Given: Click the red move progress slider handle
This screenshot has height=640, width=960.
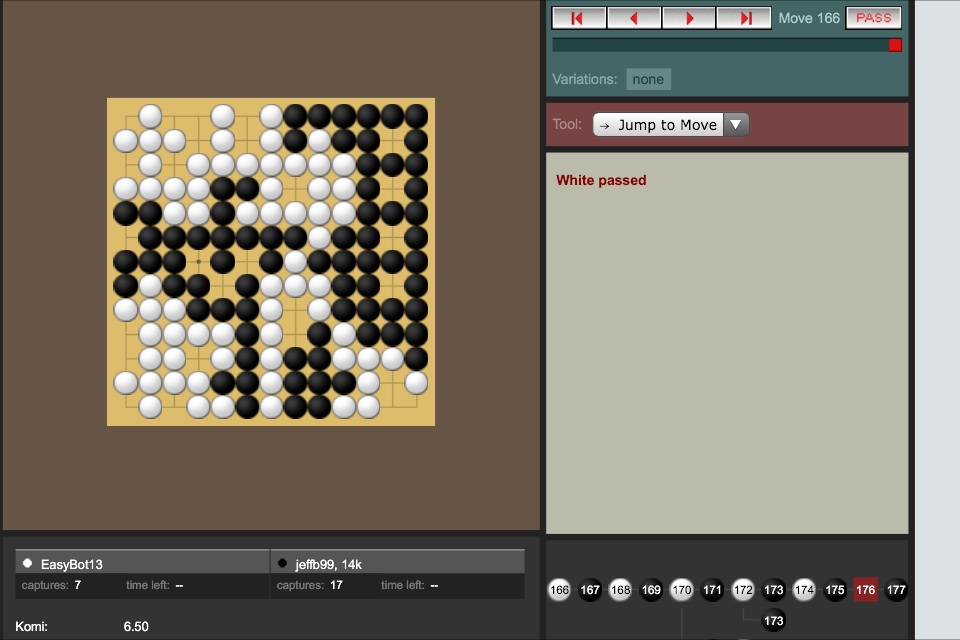Looking at the screenshot, I should [x=895, y=45].
